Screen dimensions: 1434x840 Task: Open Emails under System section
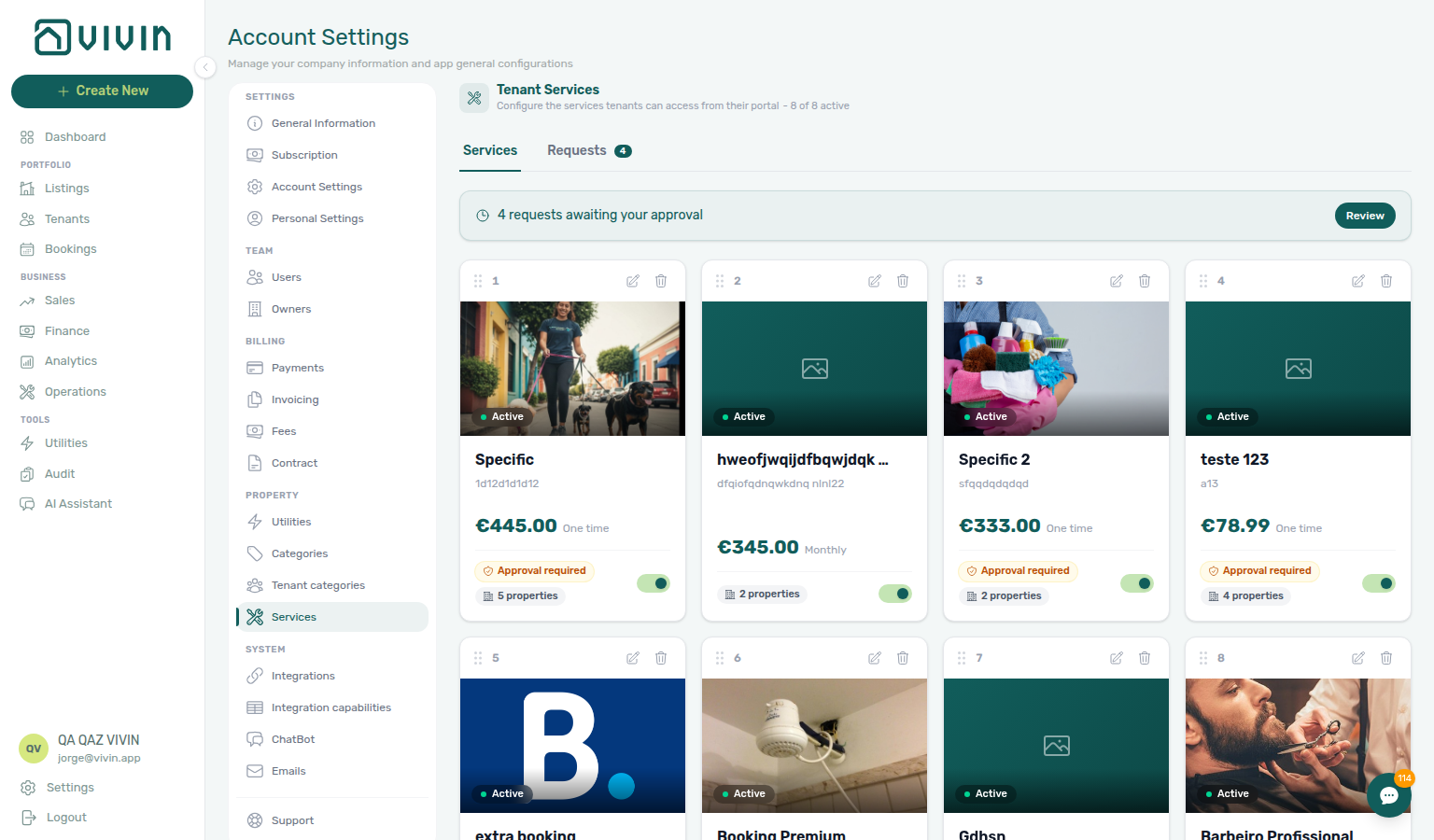pos(332,771)
